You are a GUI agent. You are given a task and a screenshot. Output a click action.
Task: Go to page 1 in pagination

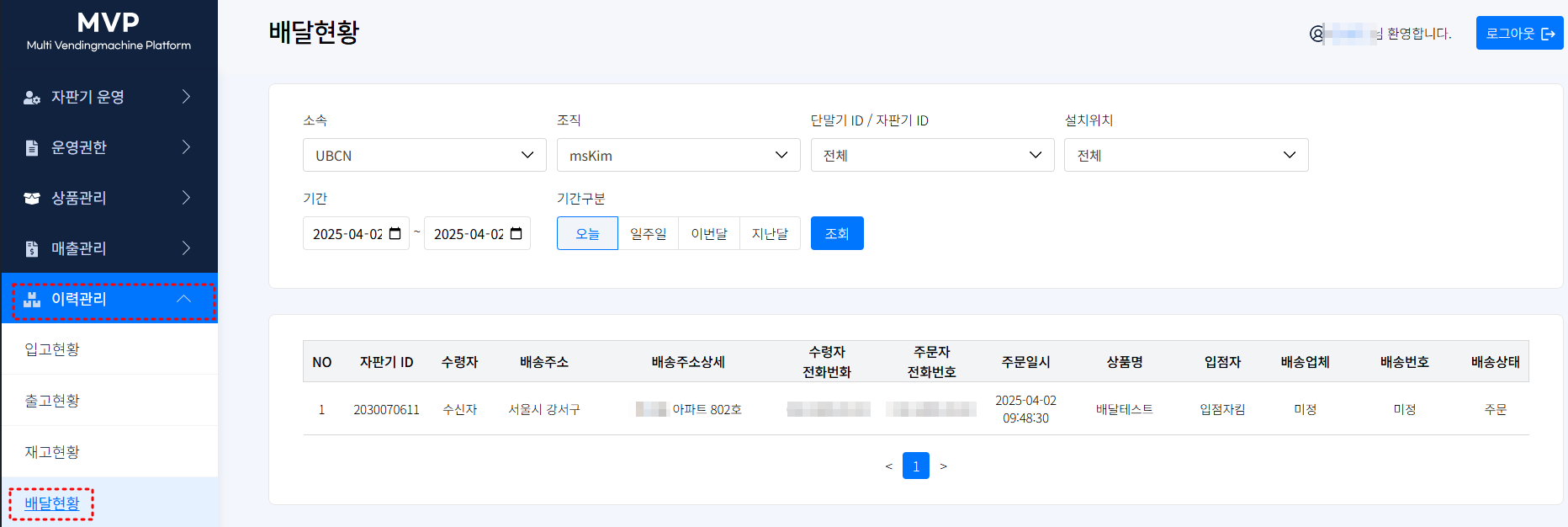916,466
